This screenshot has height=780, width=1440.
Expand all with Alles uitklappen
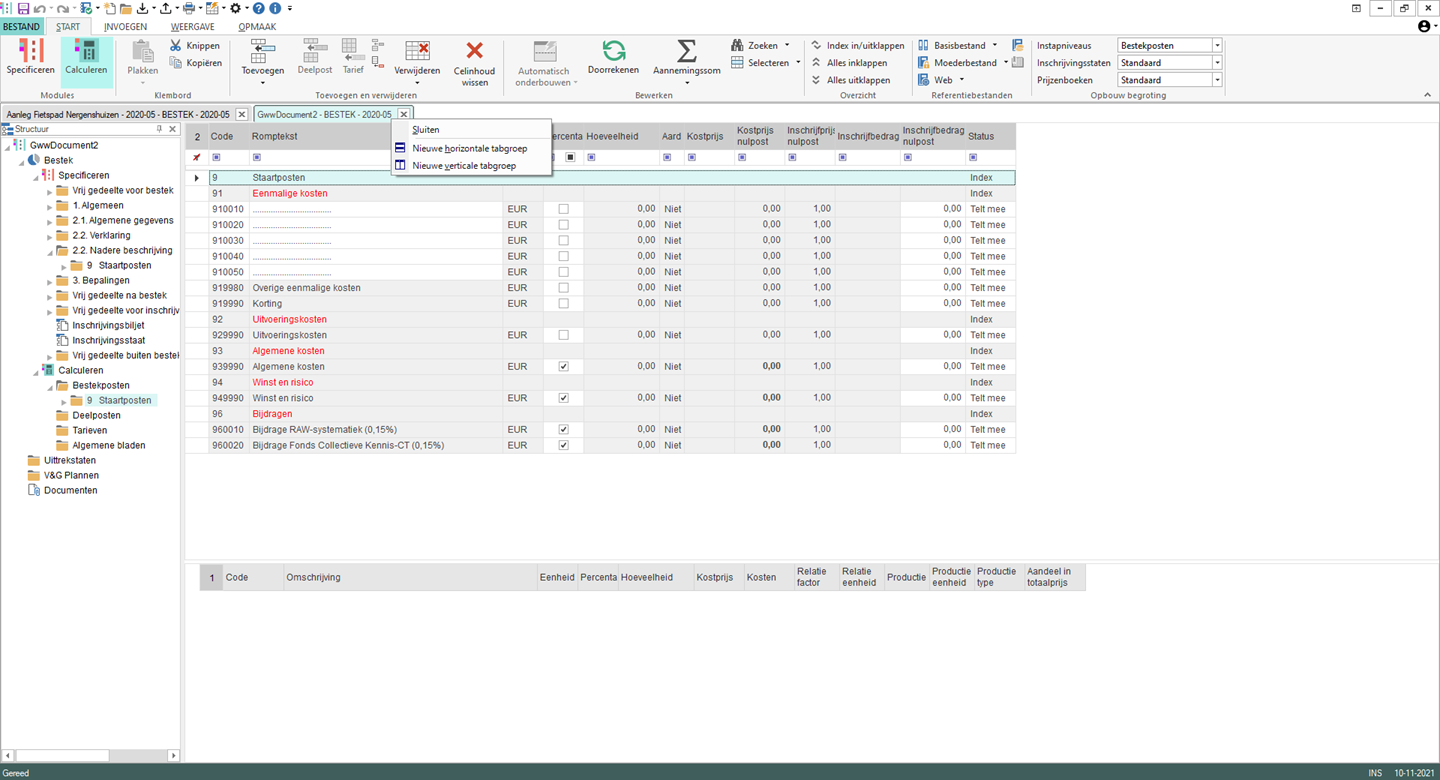tap(851, 80)
